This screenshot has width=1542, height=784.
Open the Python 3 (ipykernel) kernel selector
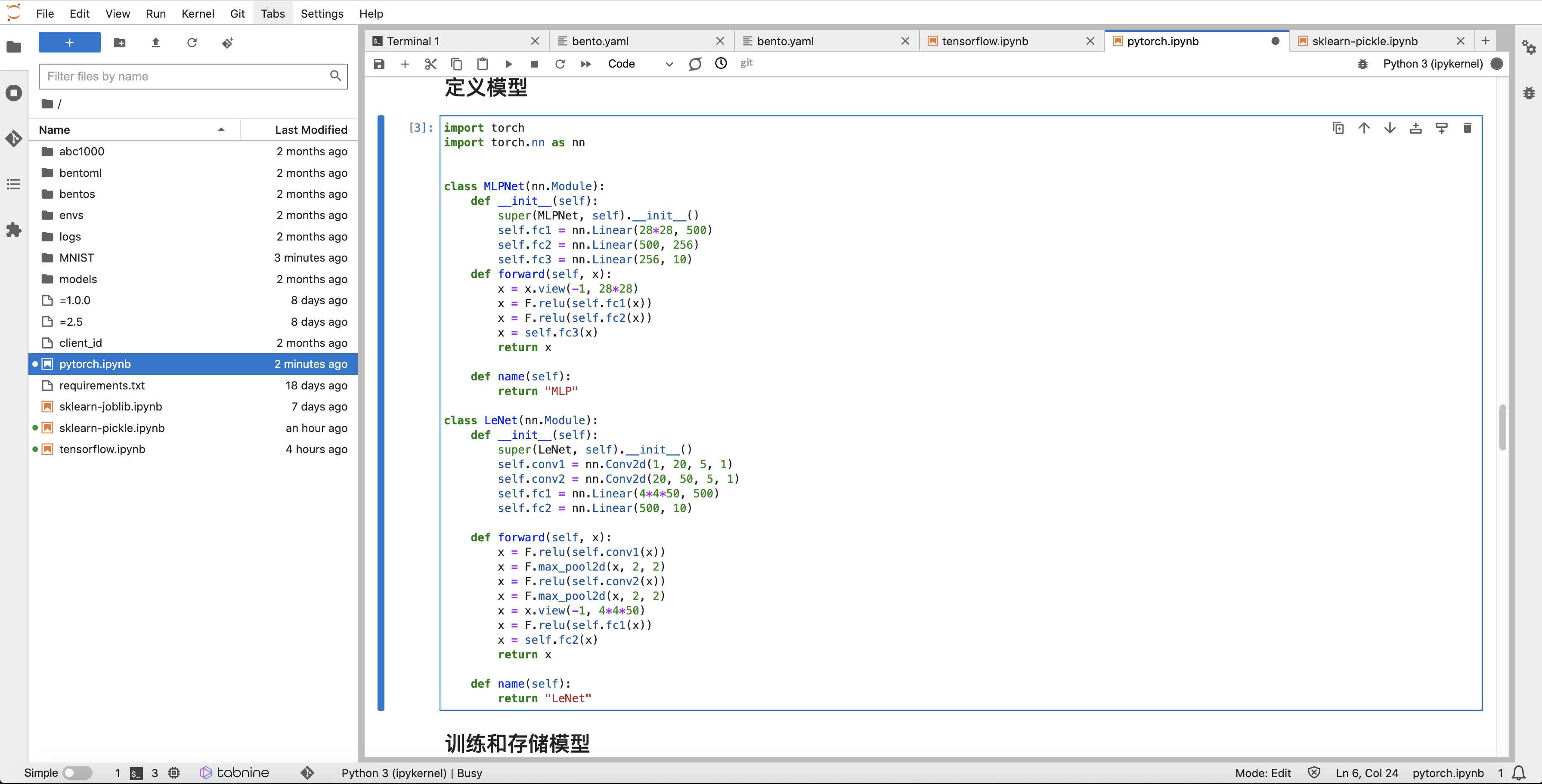1433,64
